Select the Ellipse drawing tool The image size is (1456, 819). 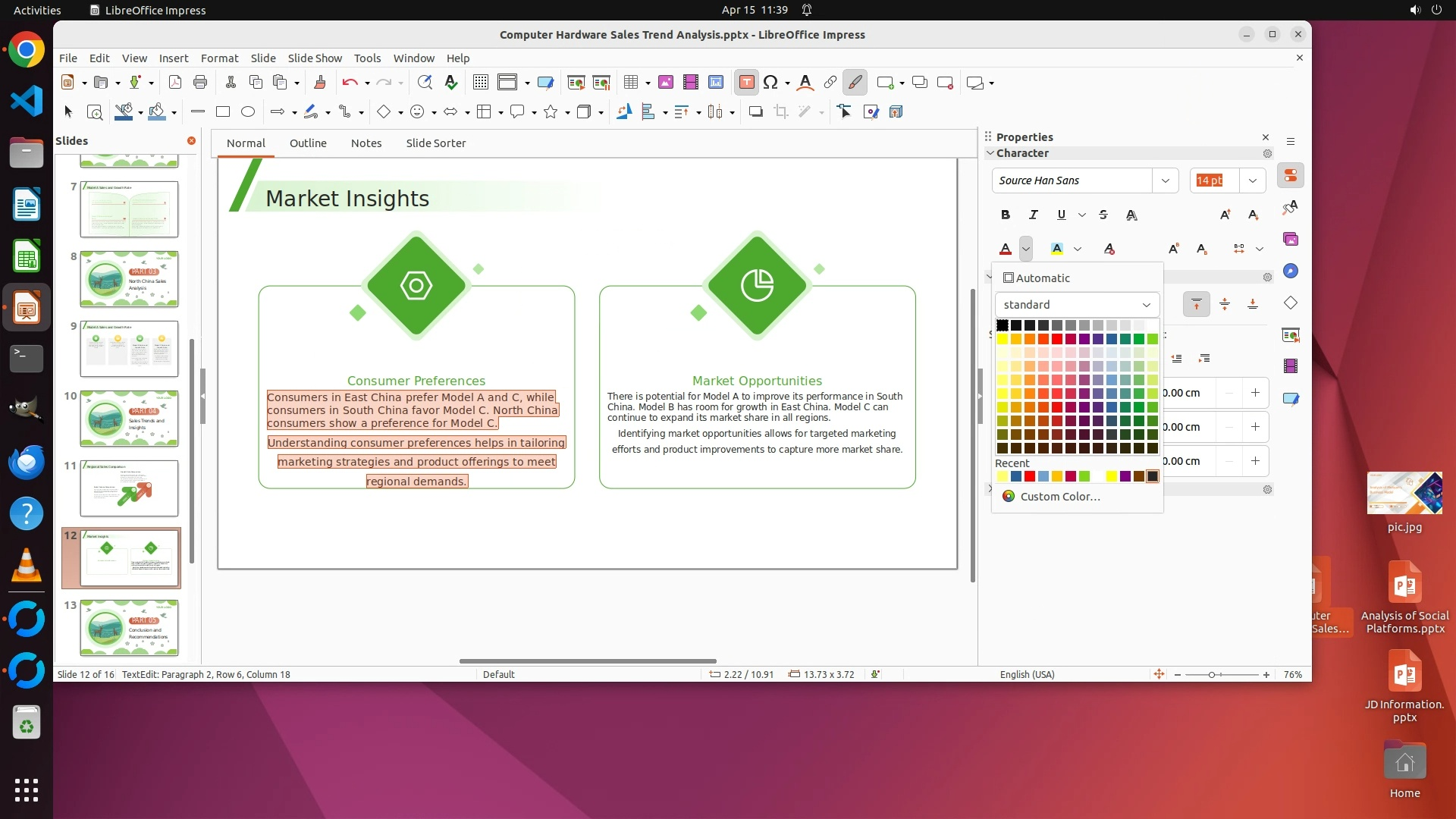(x=247, y=112)
